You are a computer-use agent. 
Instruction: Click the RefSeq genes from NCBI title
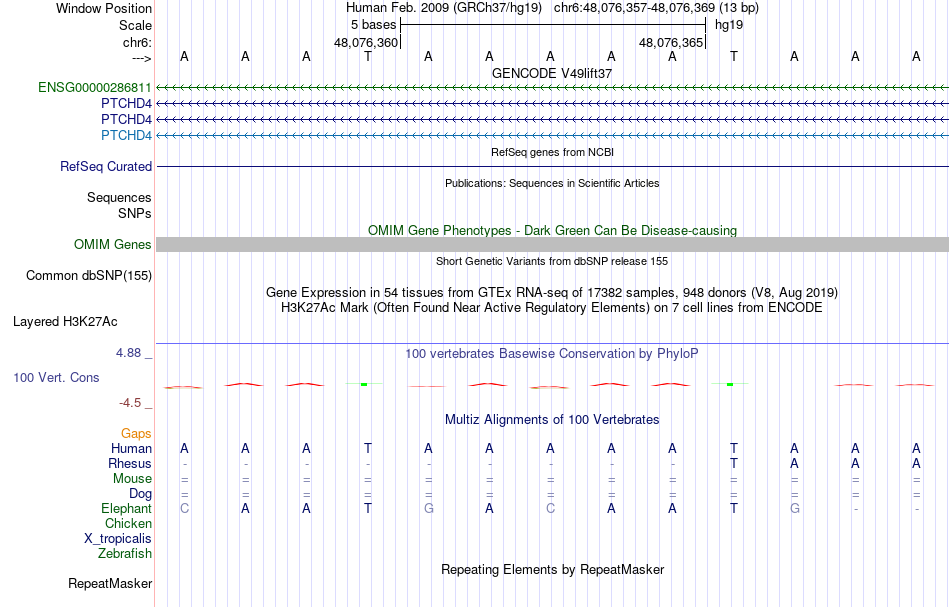click(x=553, y=152)
